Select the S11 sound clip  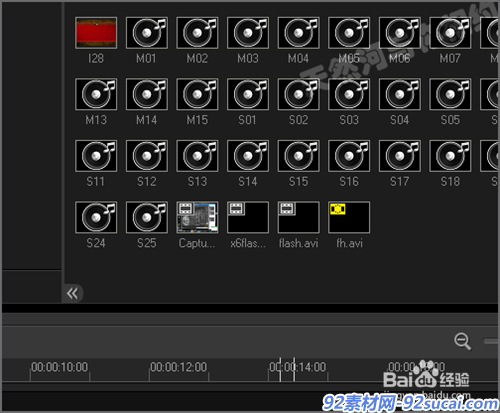pos(96,156)
